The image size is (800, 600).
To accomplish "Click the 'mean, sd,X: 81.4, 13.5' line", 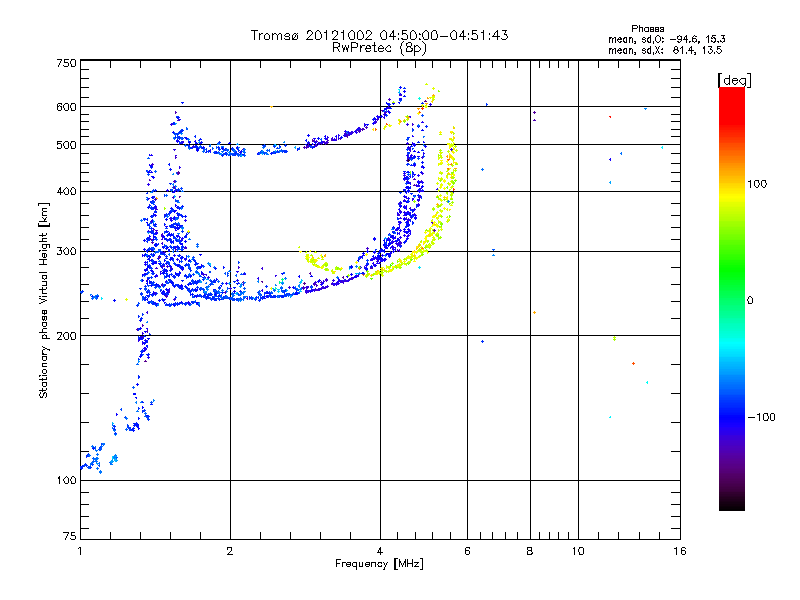I will (665, 50).
